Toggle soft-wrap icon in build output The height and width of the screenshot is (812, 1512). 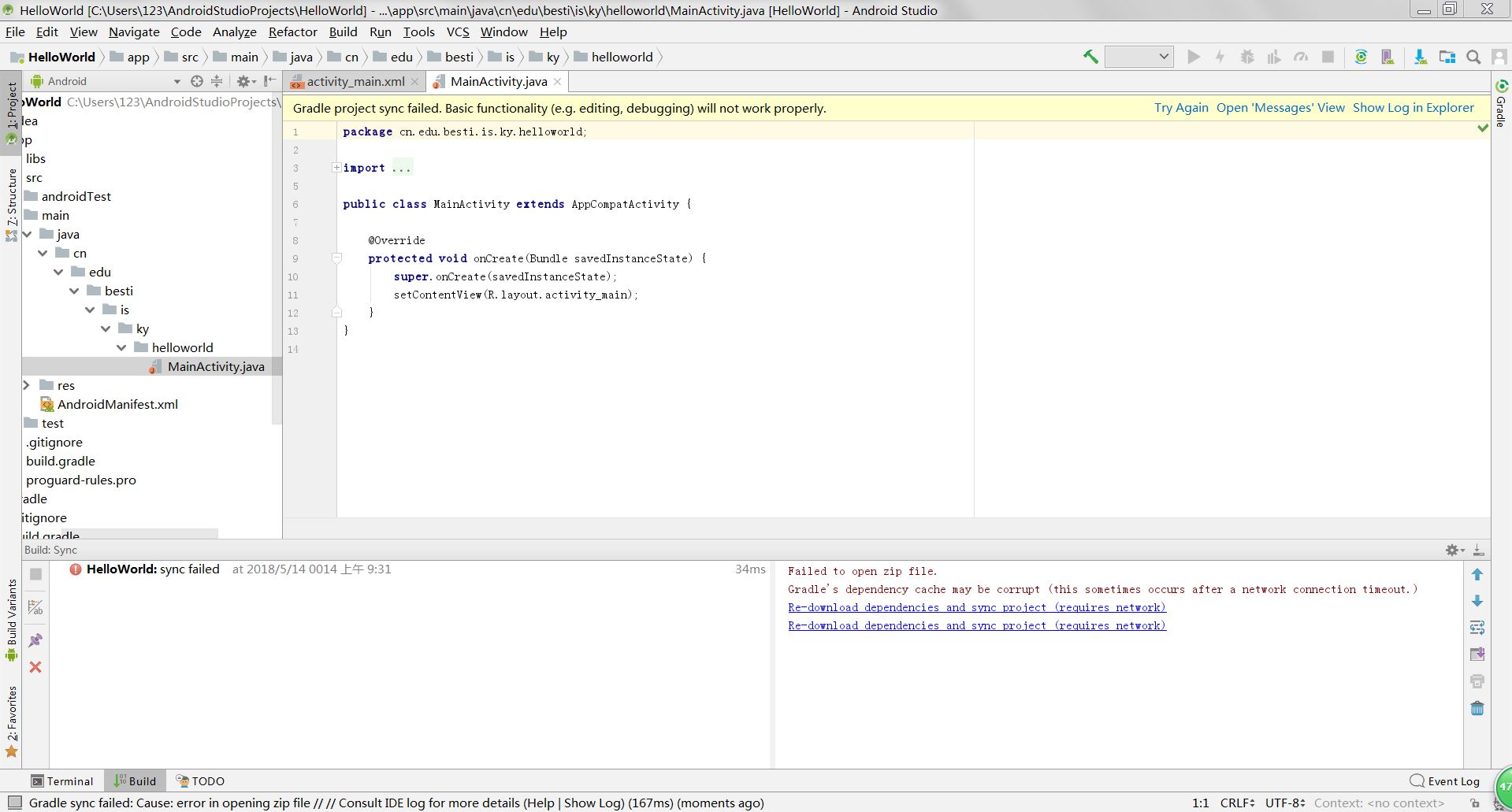click(1477, 628)
